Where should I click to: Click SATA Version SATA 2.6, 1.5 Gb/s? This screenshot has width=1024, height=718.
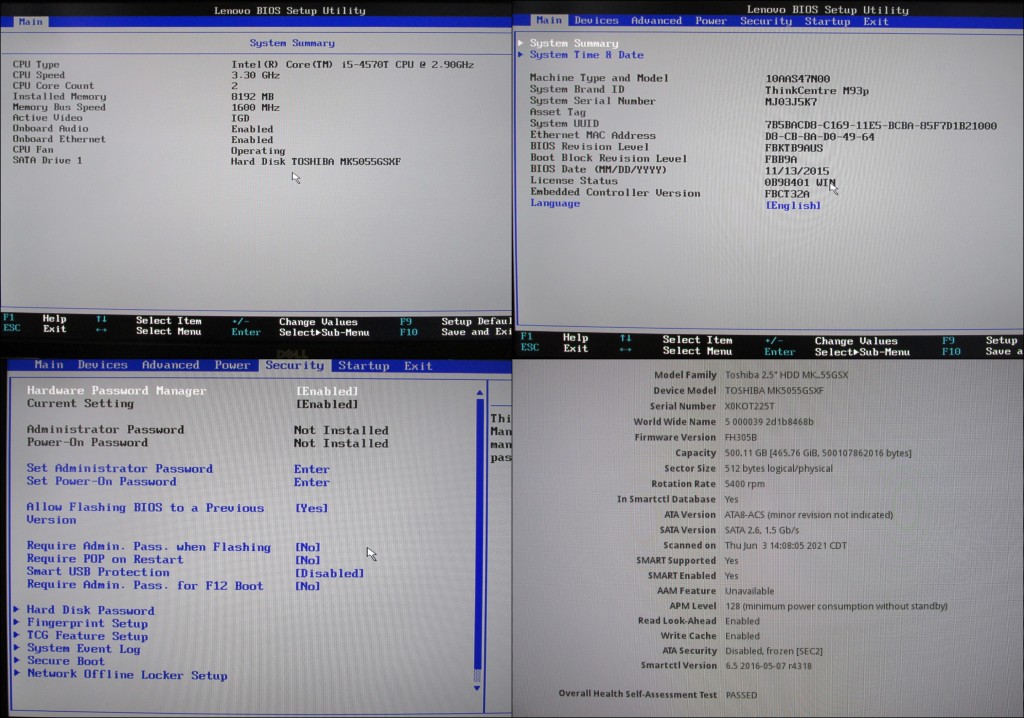click(x=761, y=530)
